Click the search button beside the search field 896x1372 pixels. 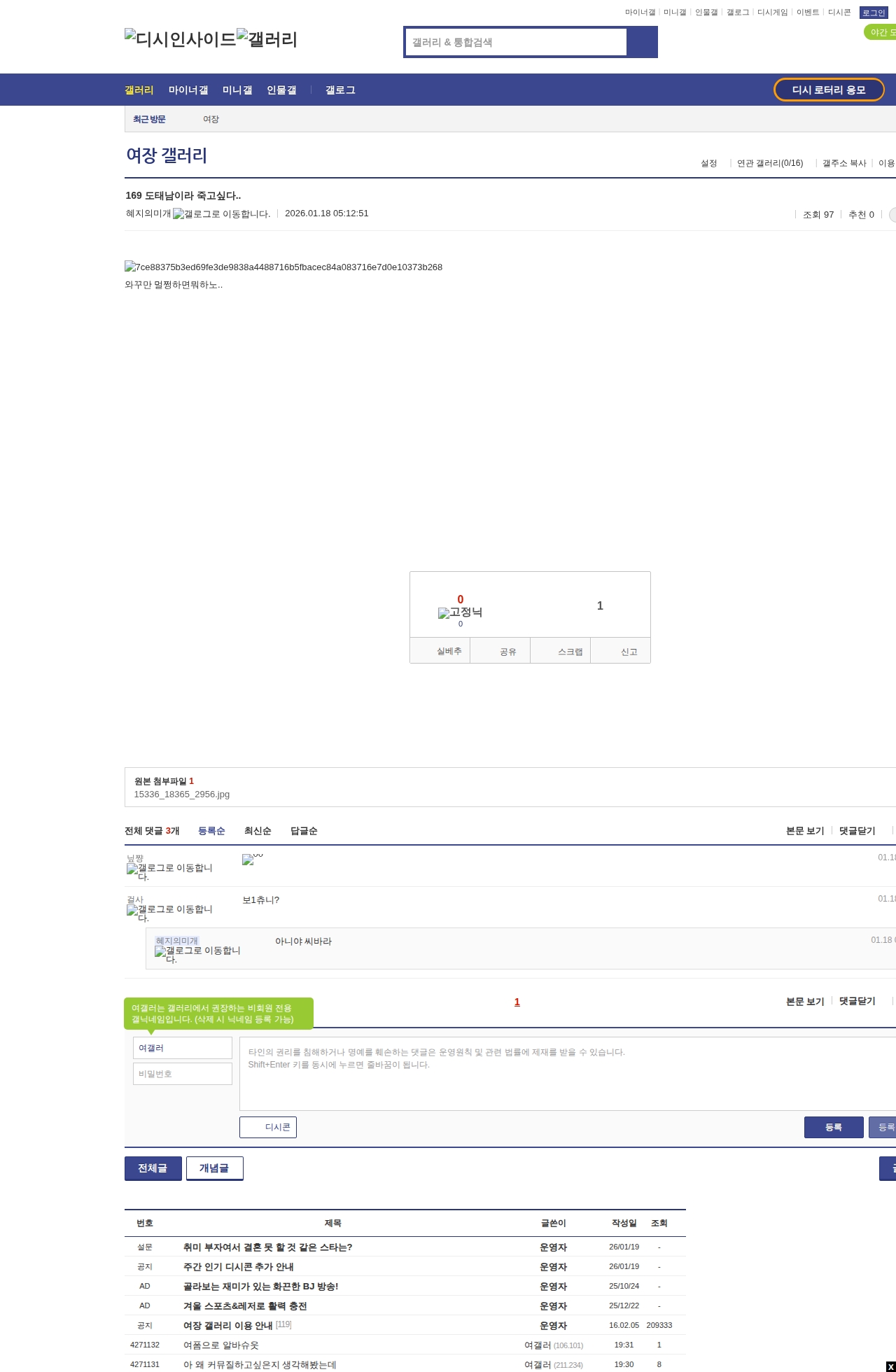click(642, 42)
